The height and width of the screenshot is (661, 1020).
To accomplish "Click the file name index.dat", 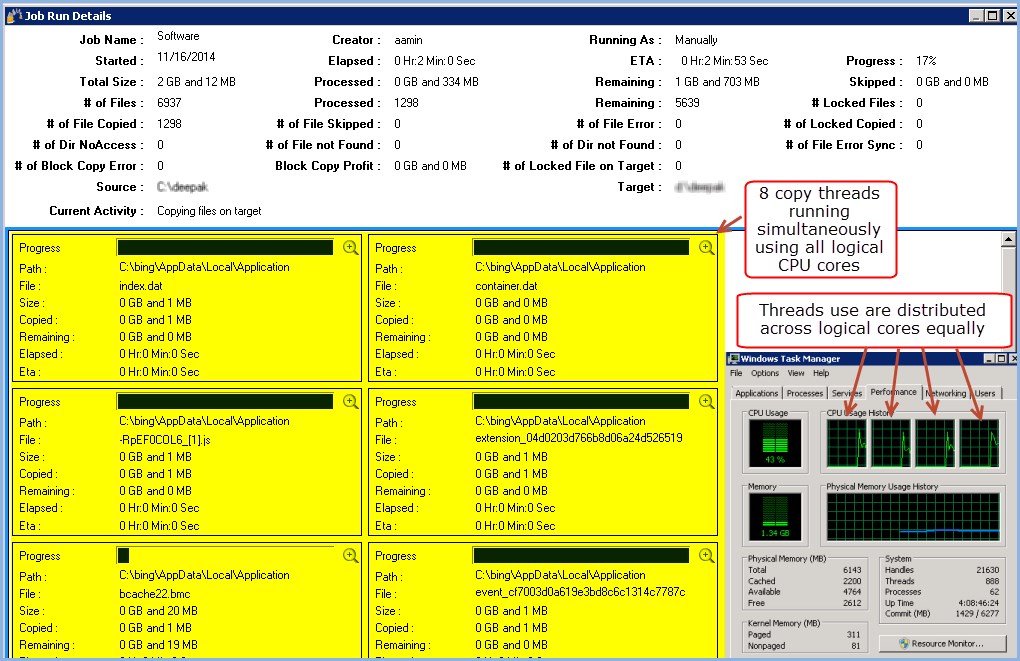I will 141,286.
